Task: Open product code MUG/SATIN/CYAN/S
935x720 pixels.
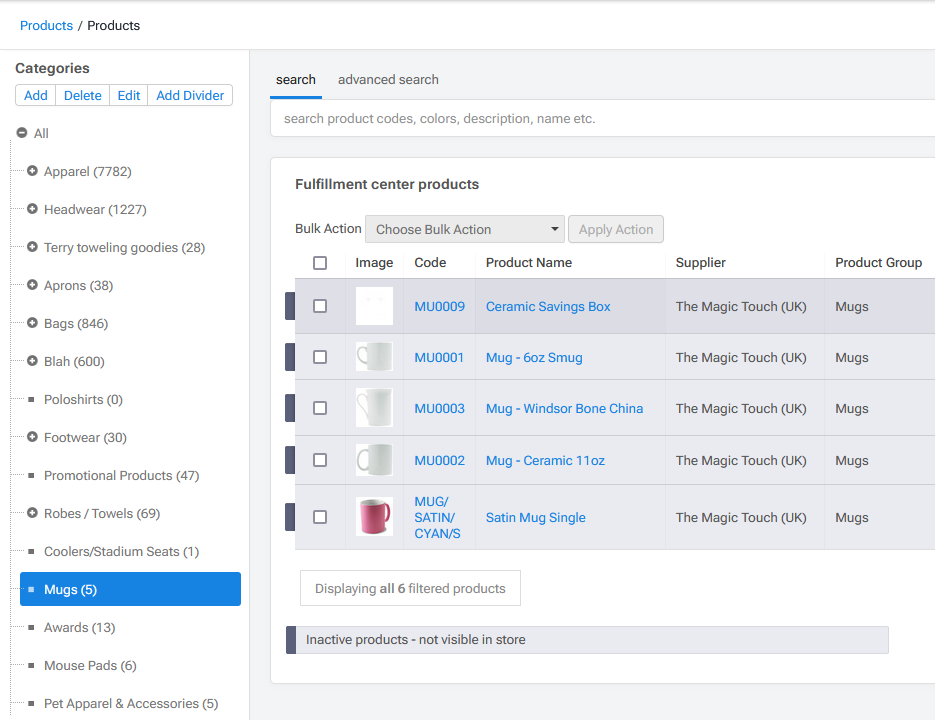Action: [x=437, y=517]
